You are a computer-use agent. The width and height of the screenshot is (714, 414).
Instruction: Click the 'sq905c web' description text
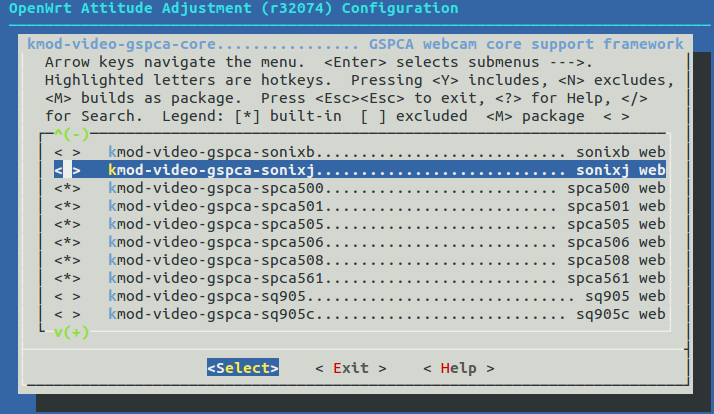coord(621,314)
